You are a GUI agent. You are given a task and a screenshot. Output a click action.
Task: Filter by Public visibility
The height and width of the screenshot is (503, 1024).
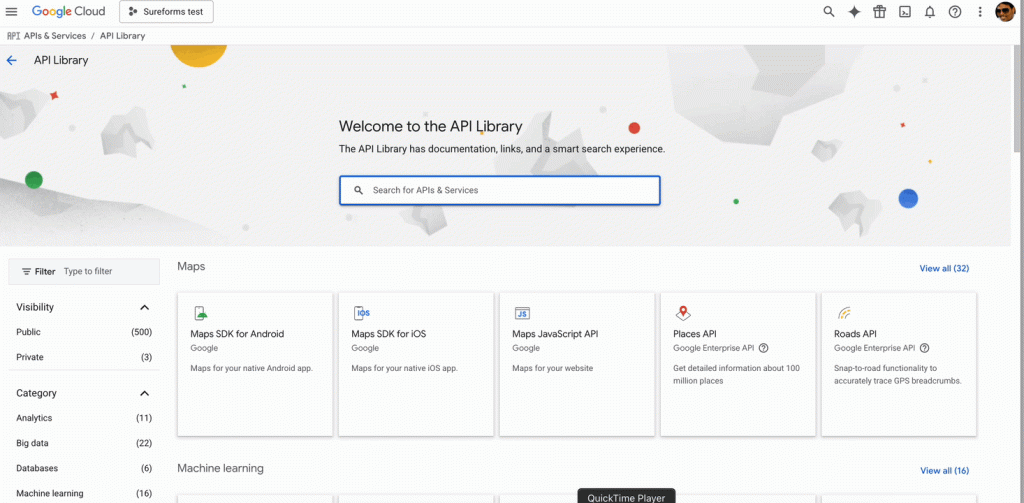(84, 332)
